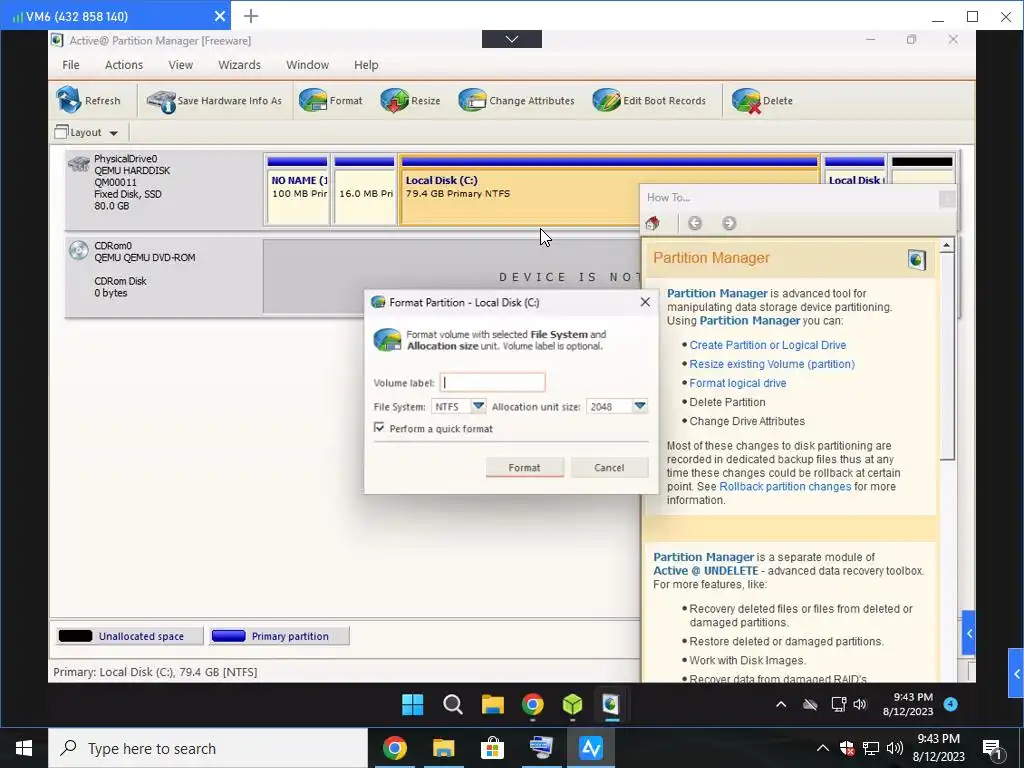Click the Volume label input field
This screenshot has width=1024, height=768.
(x=492, y=382)
